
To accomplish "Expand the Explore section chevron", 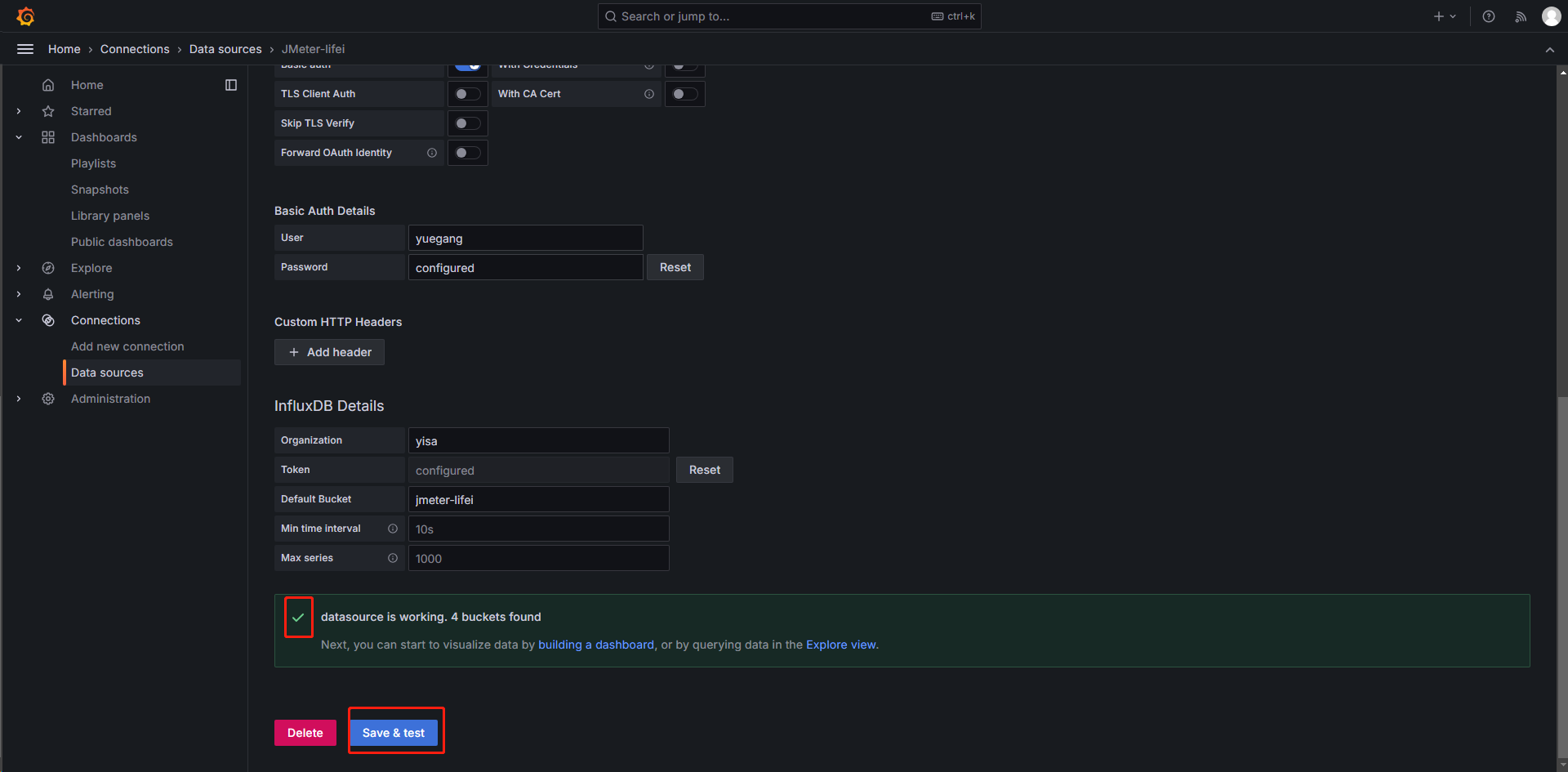I will click(19, 268).
